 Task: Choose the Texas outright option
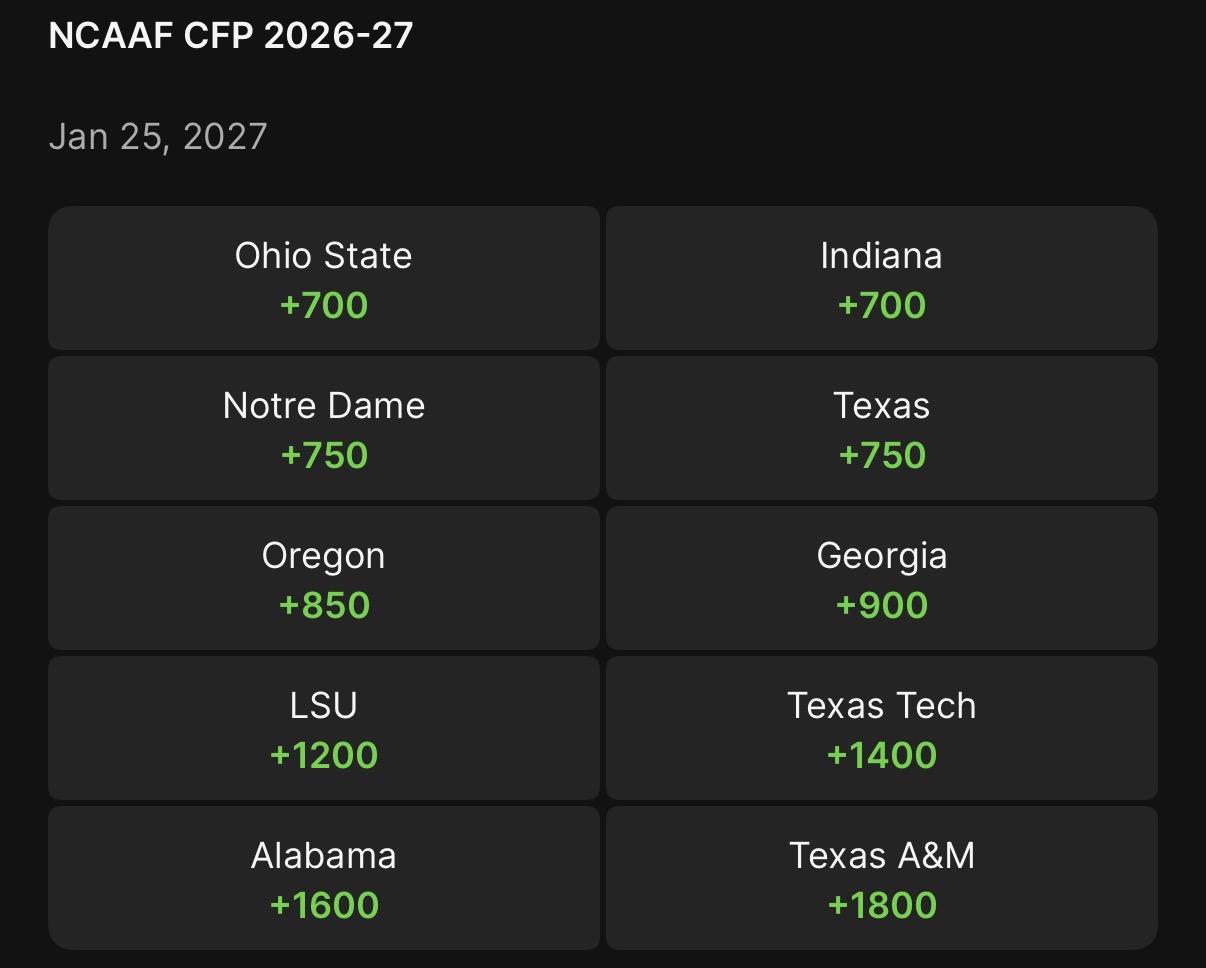[x=881, y=428]
